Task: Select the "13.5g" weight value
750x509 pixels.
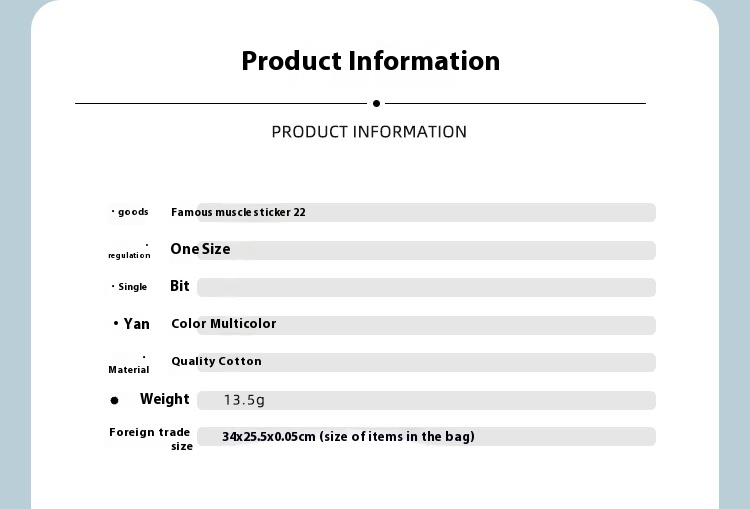Action: pyautogui.click(x=244, y=400)
